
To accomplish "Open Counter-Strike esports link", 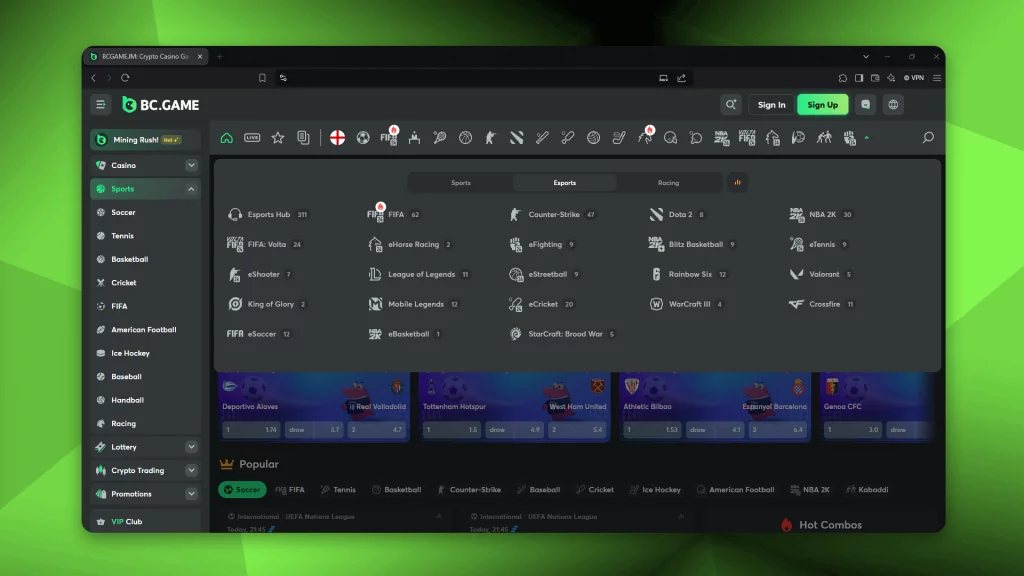I will [552, 214].
